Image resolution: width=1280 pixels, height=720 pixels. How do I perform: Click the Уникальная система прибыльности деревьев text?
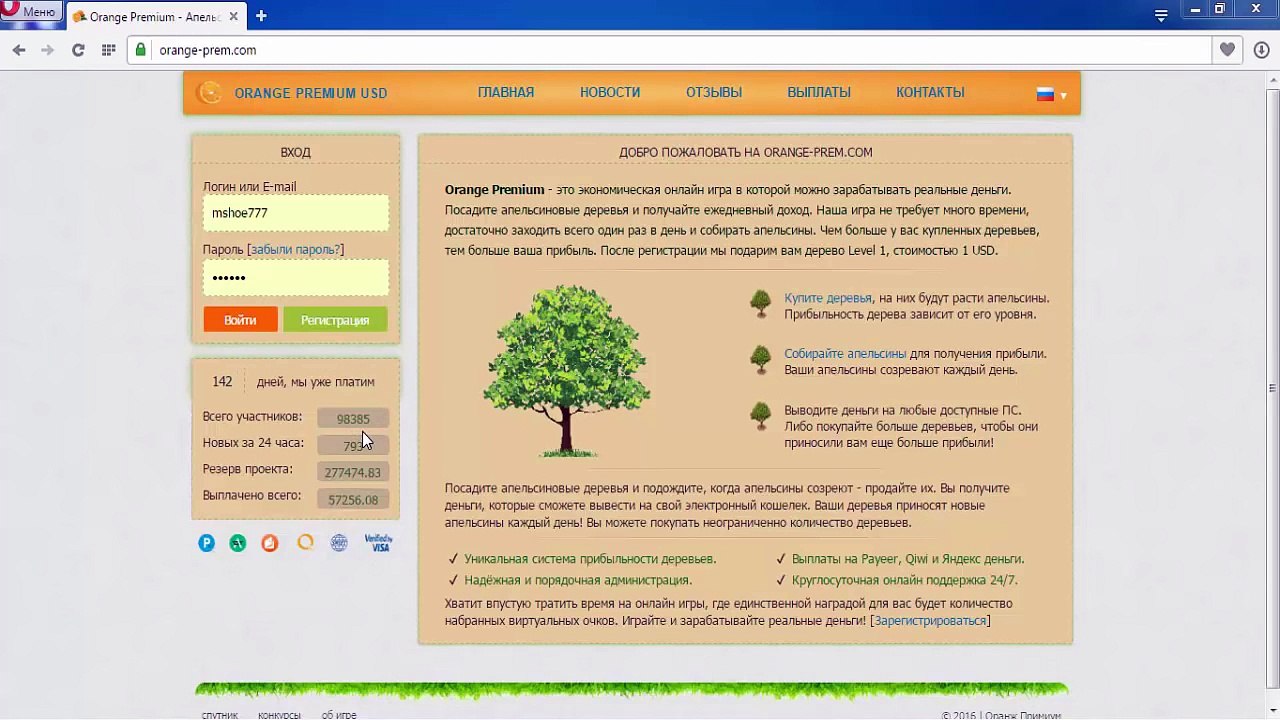point(590,559)
